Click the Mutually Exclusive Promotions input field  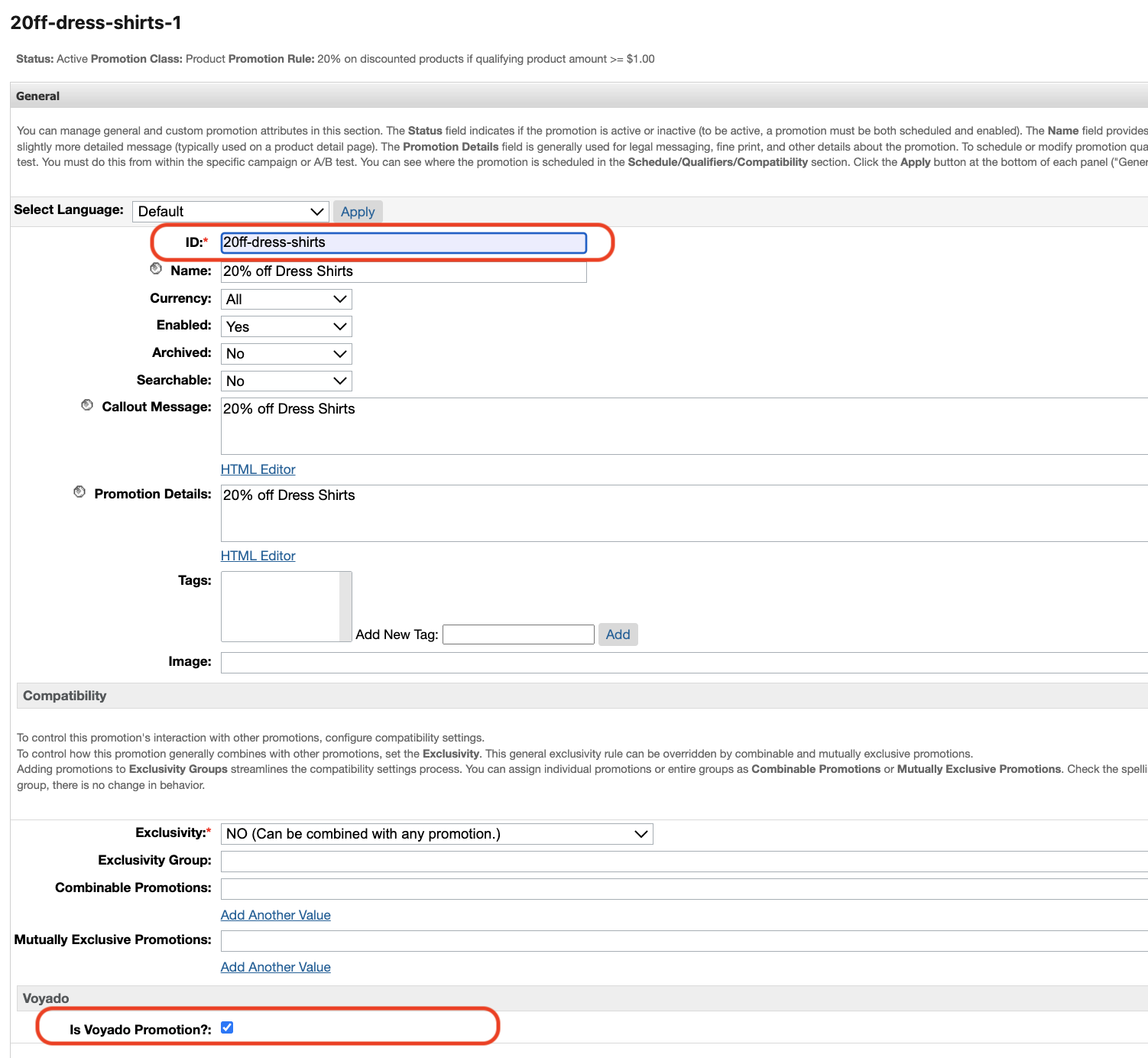(684, 941)
